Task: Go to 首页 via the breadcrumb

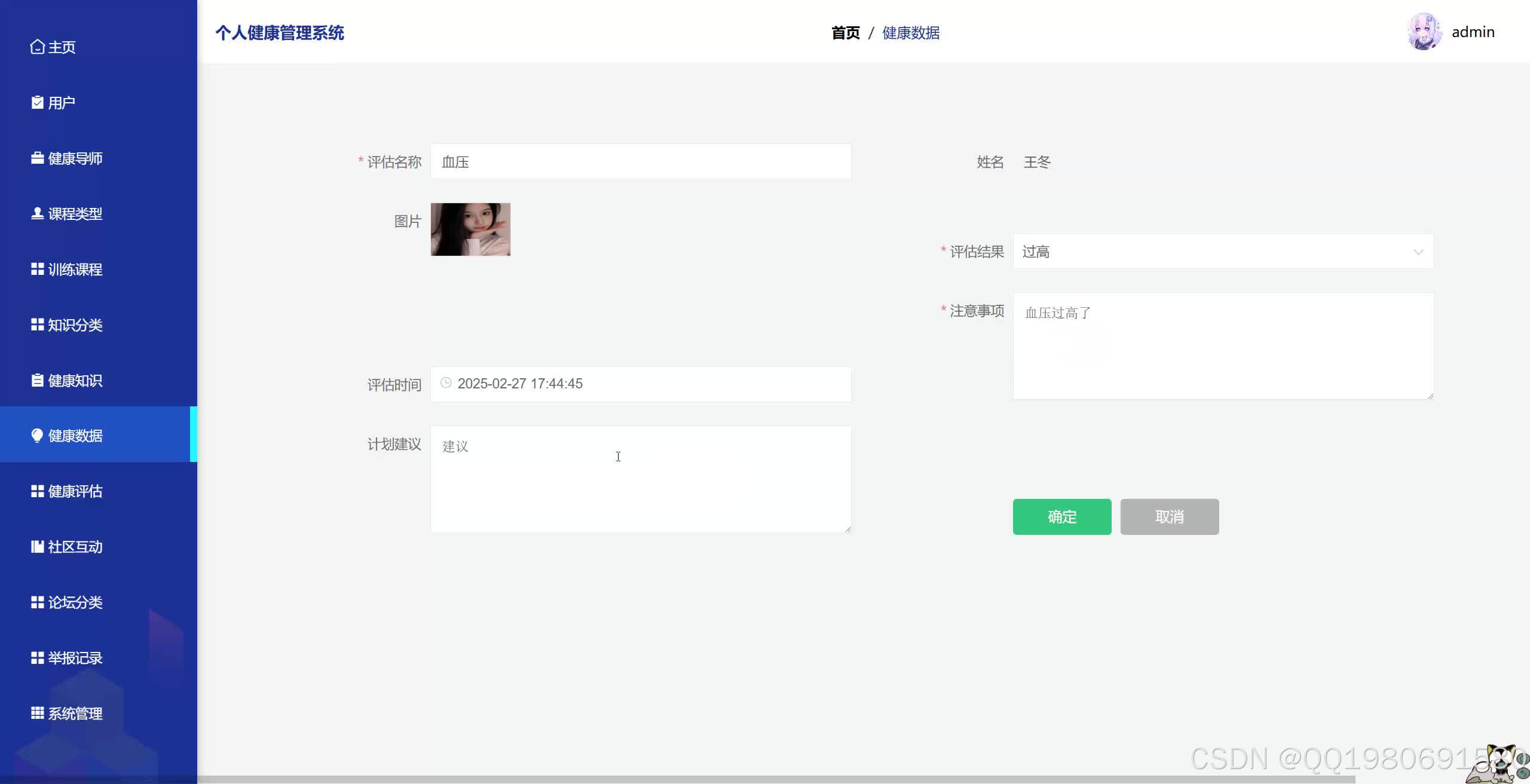Action: click(844, 33)
